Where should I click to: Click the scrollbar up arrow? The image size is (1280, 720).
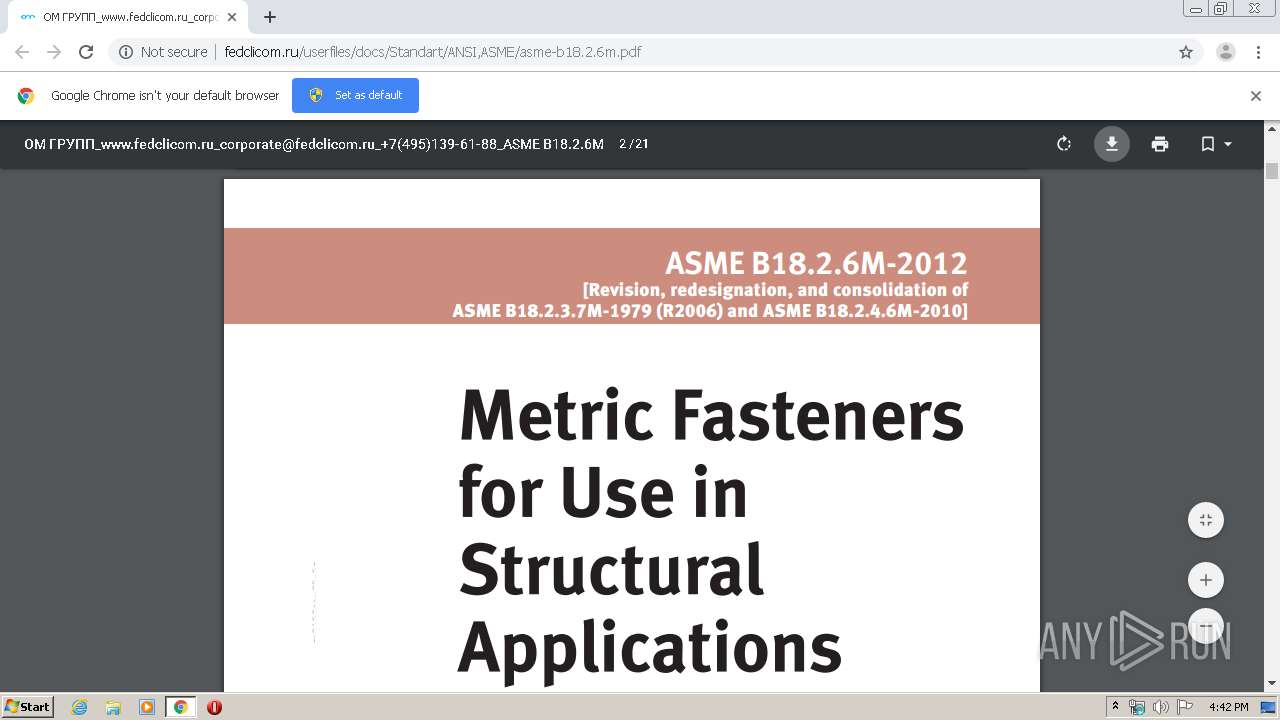1272,127
